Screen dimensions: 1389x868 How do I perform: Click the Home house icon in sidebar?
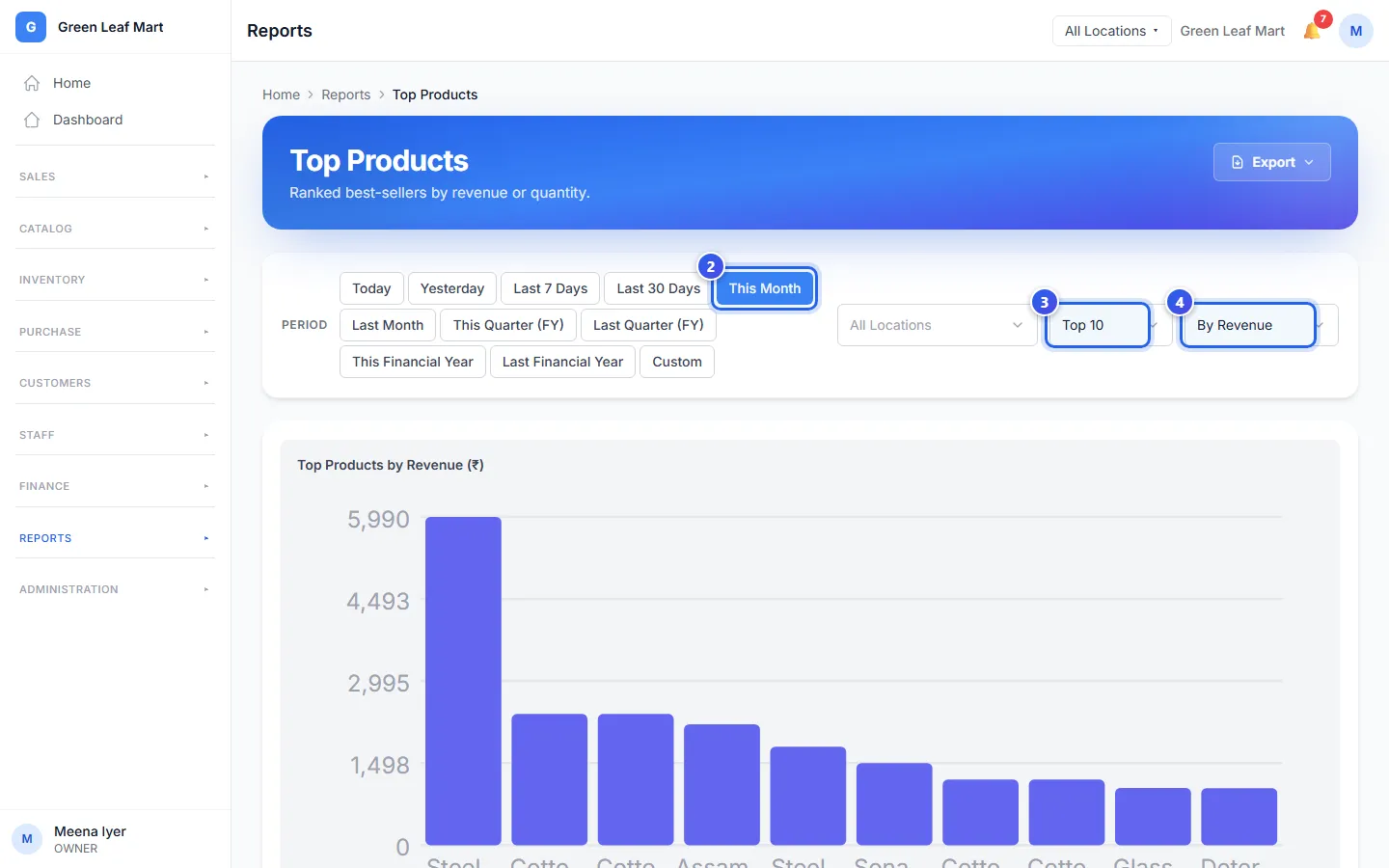point(32,83)
